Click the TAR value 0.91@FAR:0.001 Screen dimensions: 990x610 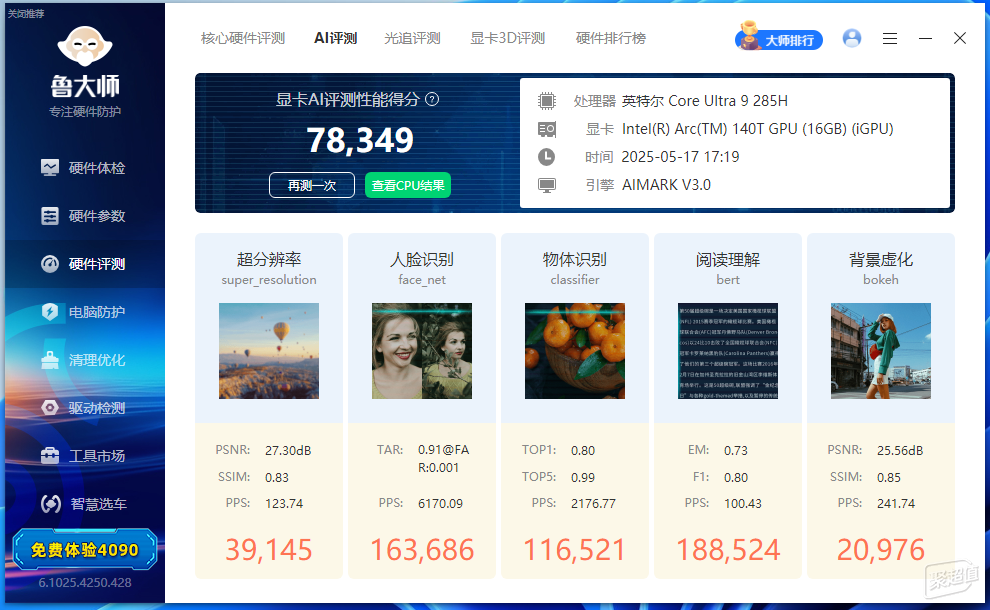click(443, 459)
